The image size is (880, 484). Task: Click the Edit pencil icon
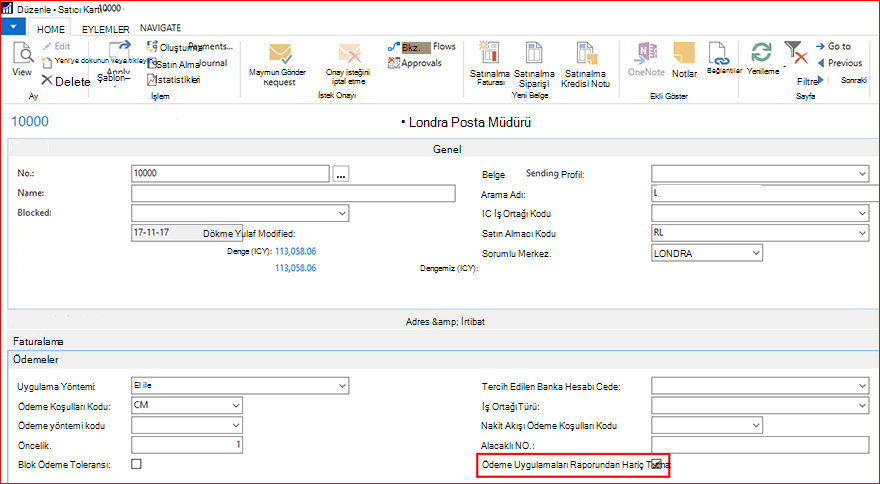click(47, 47)
